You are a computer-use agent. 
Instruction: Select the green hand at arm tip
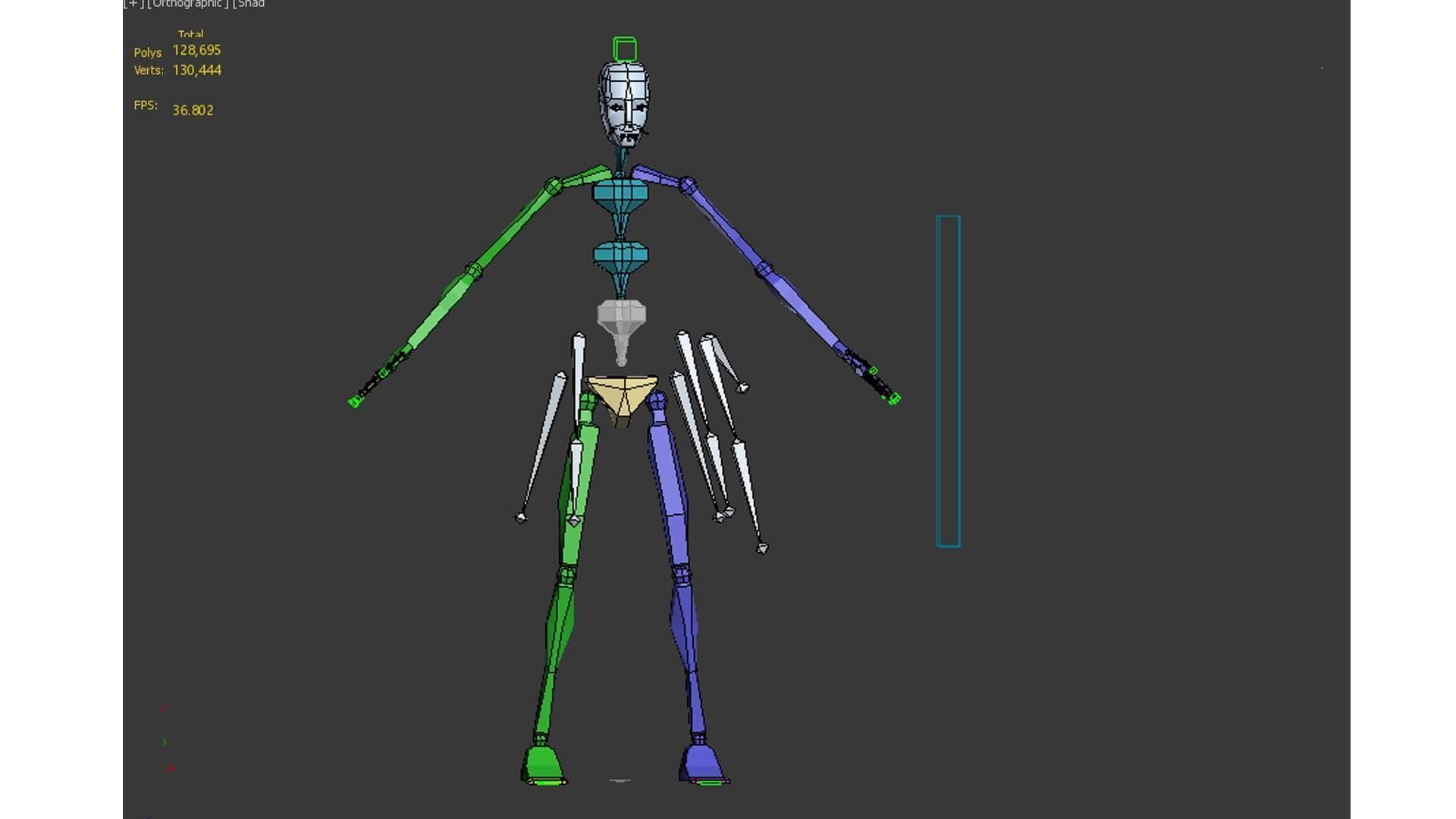(356, 400)
